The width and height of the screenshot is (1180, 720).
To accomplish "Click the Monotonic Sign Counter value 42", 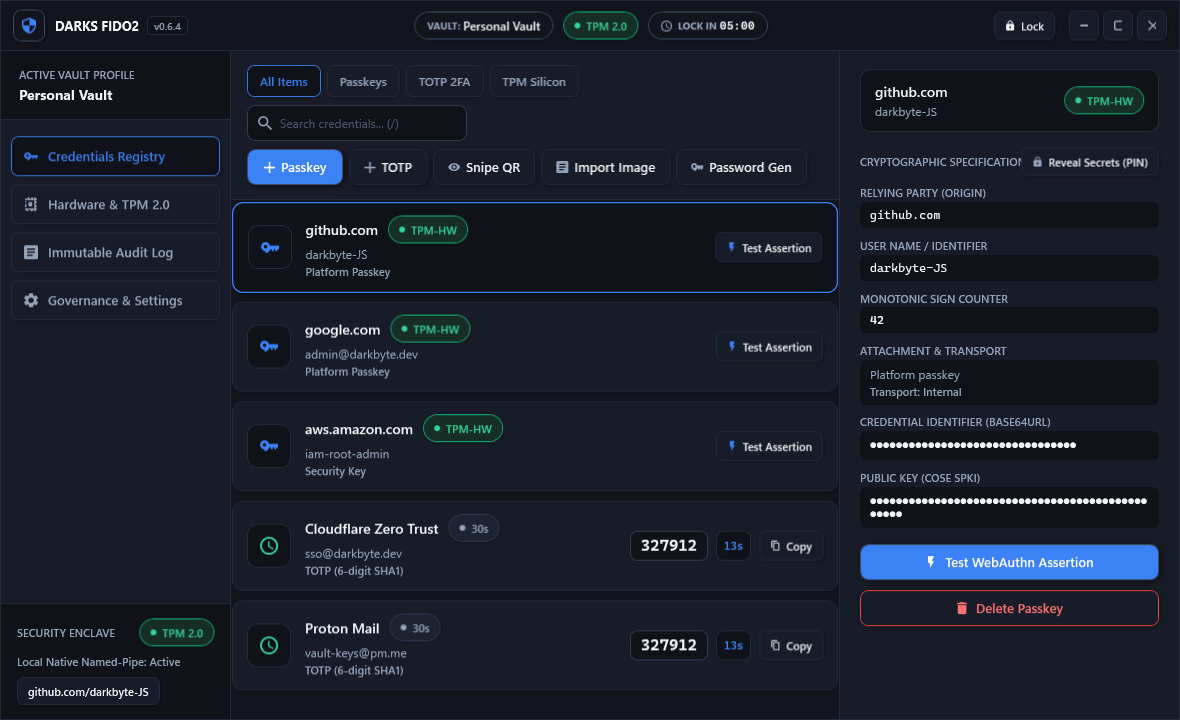I will click(x=1009, y=320).
